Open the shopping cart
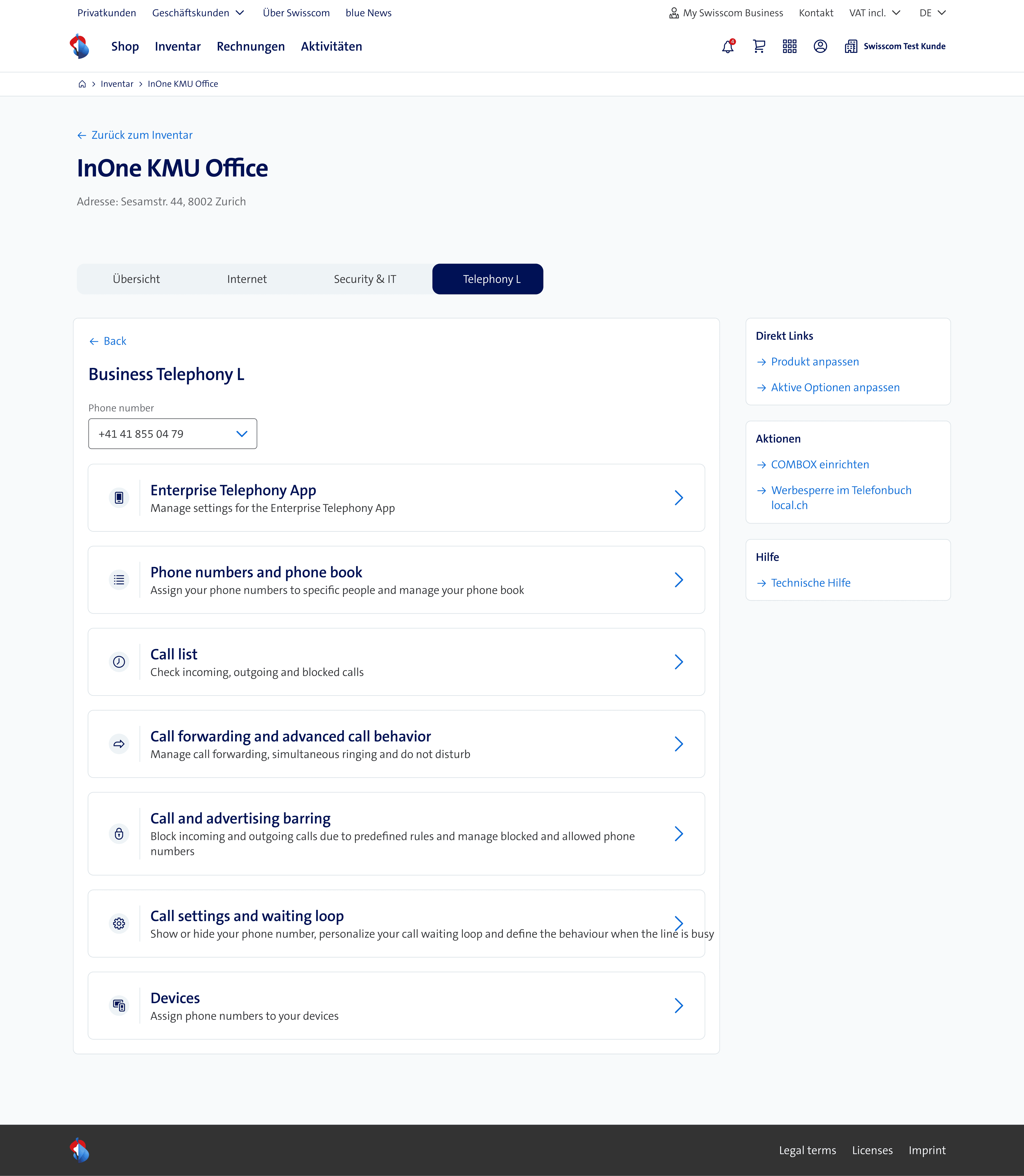 click(759, 46)
